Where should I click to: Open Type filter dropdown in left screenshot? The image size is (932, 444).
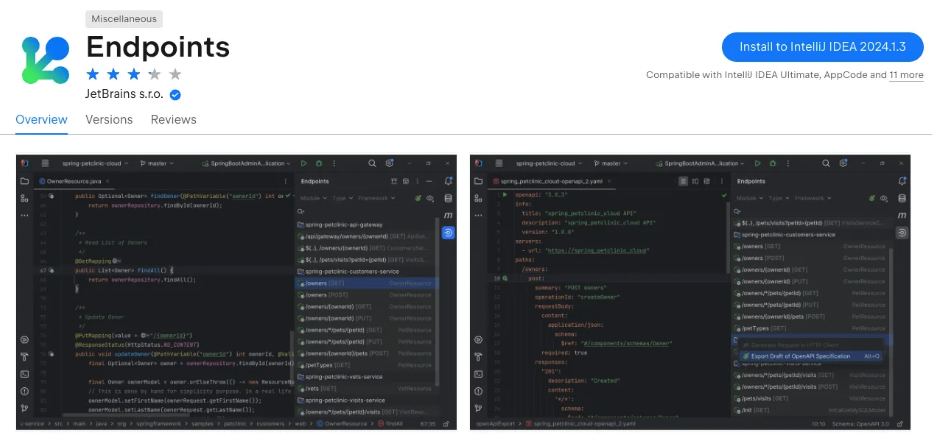pyautogui.click(x=342, y=198)
